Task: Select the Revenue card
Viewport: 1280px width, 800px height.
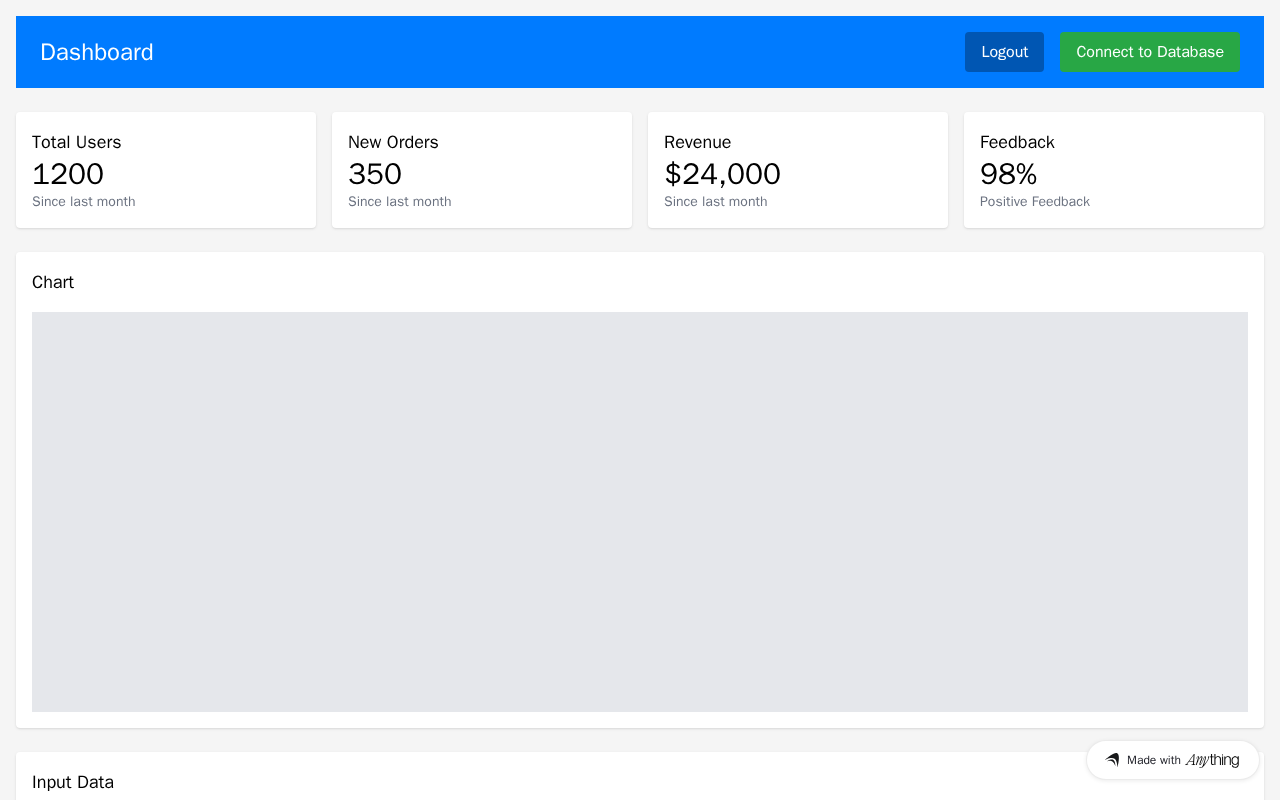Action: pos(798,170)
